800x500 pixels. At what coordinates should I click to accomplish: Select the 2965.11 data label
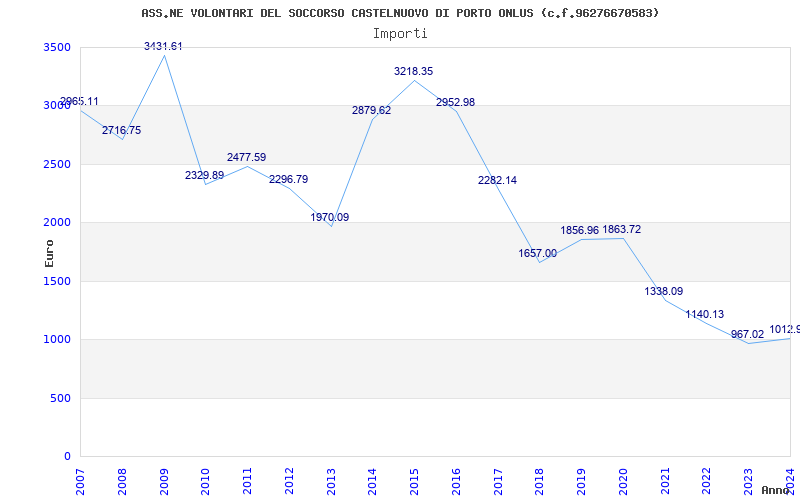tap(79, 101)
